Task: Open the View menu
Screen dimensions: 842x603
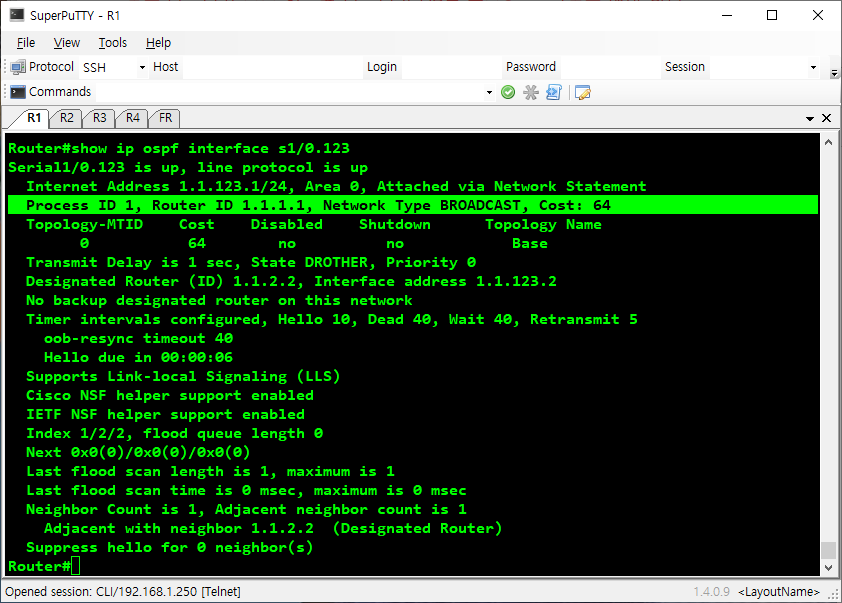Action: (67, 43)
